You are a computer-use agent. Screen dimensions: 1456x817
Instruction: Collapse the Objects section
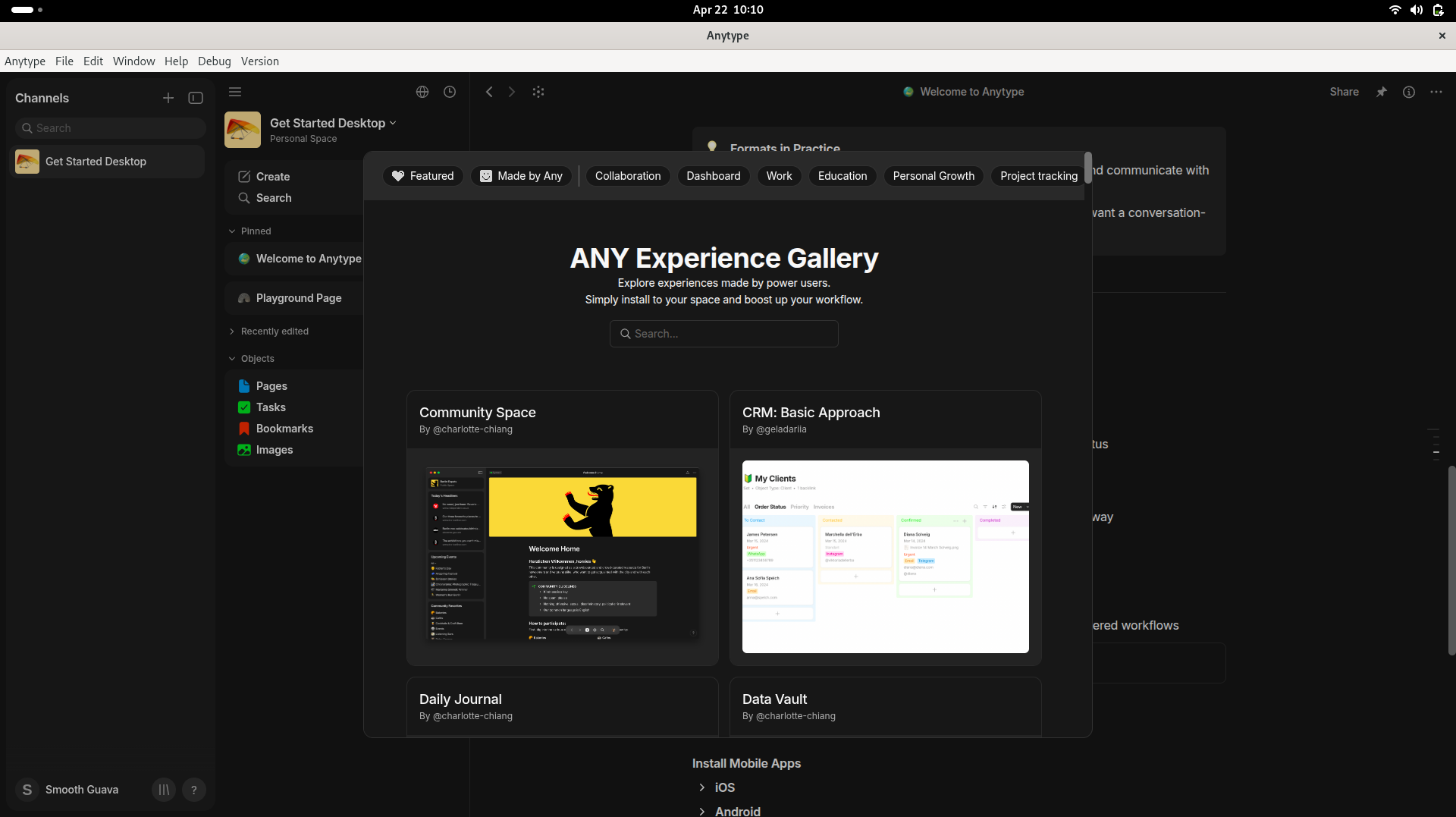(232, 359)
